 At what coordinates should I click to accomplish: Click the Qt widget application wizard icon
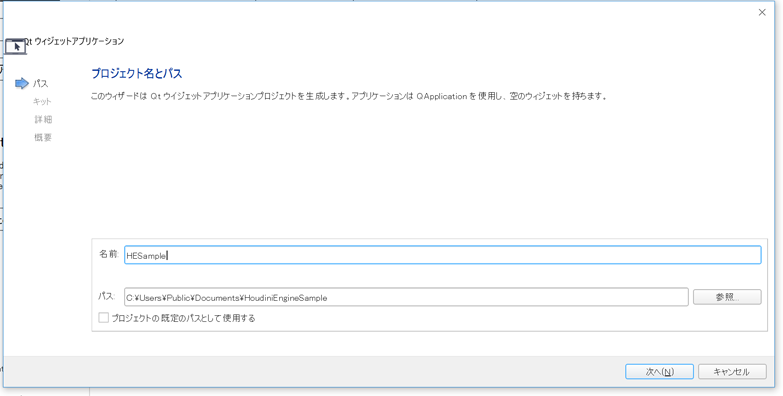tap(15, 46)
